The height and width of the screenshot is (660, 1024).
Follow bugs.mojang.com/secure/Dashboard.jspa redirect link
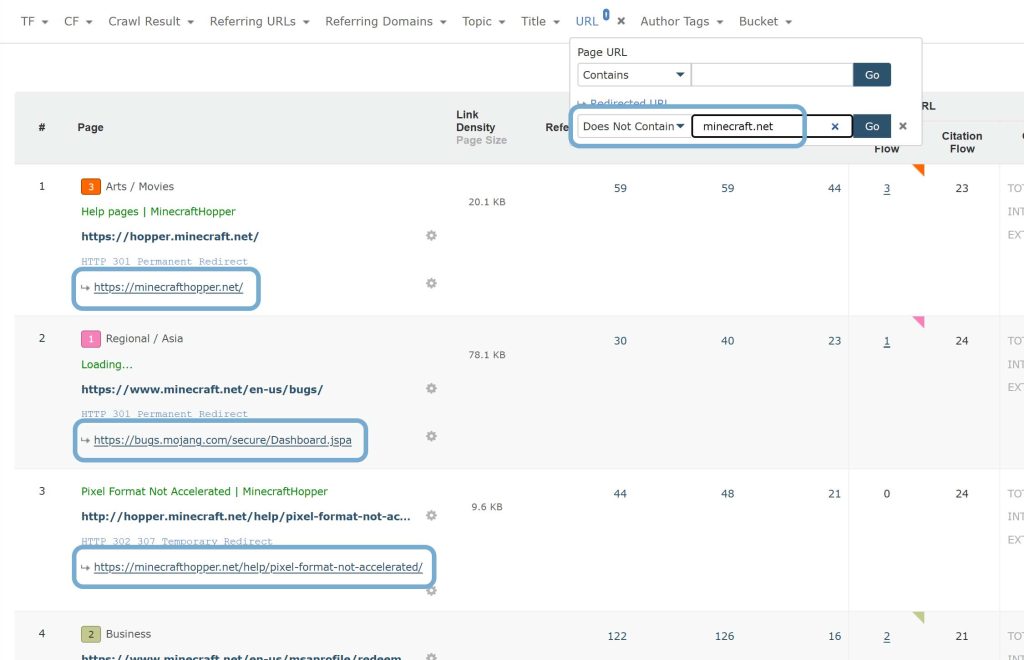(223, 440)
